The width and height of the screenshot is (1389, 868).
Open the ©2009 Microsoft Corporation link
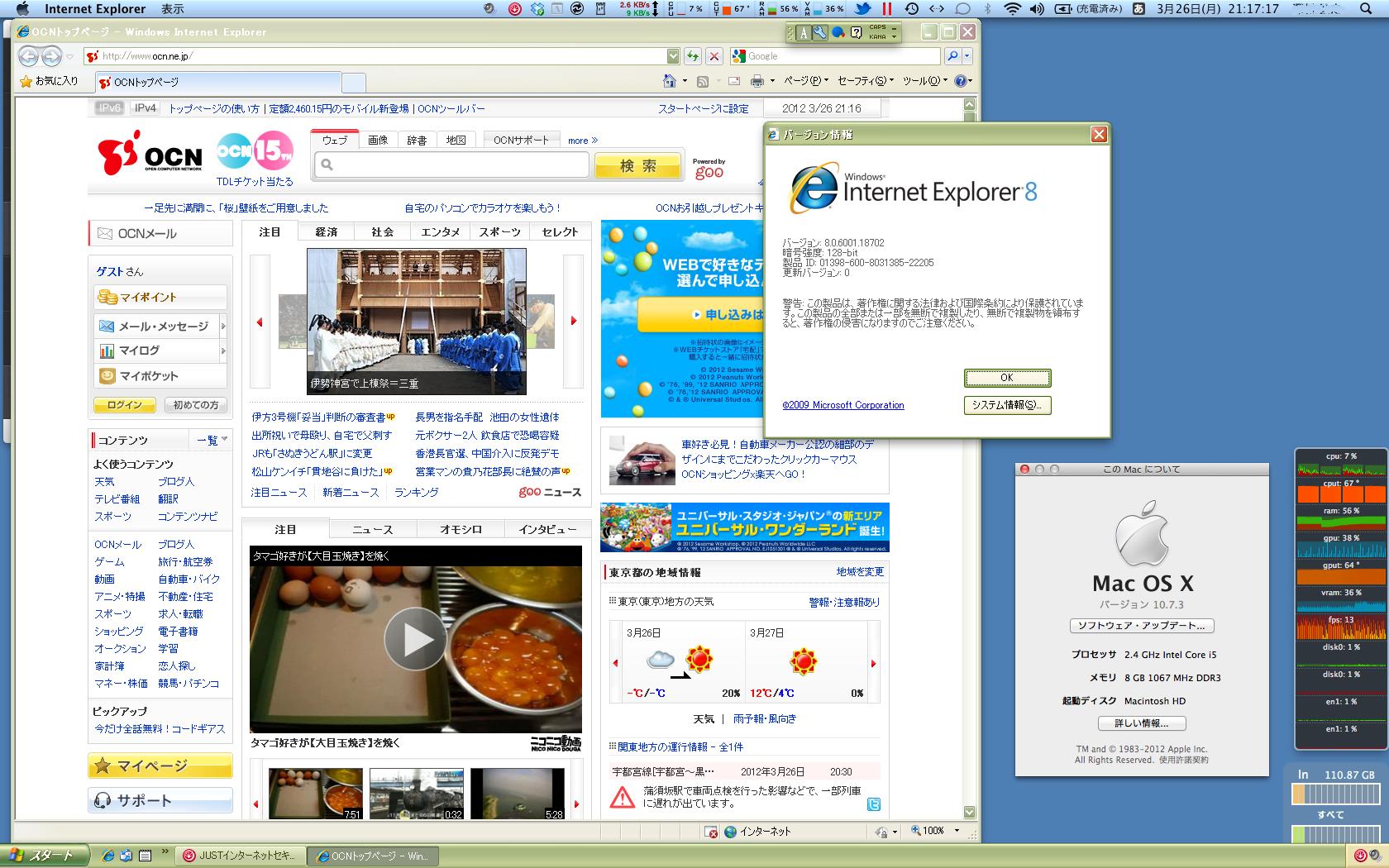[843, 405]
